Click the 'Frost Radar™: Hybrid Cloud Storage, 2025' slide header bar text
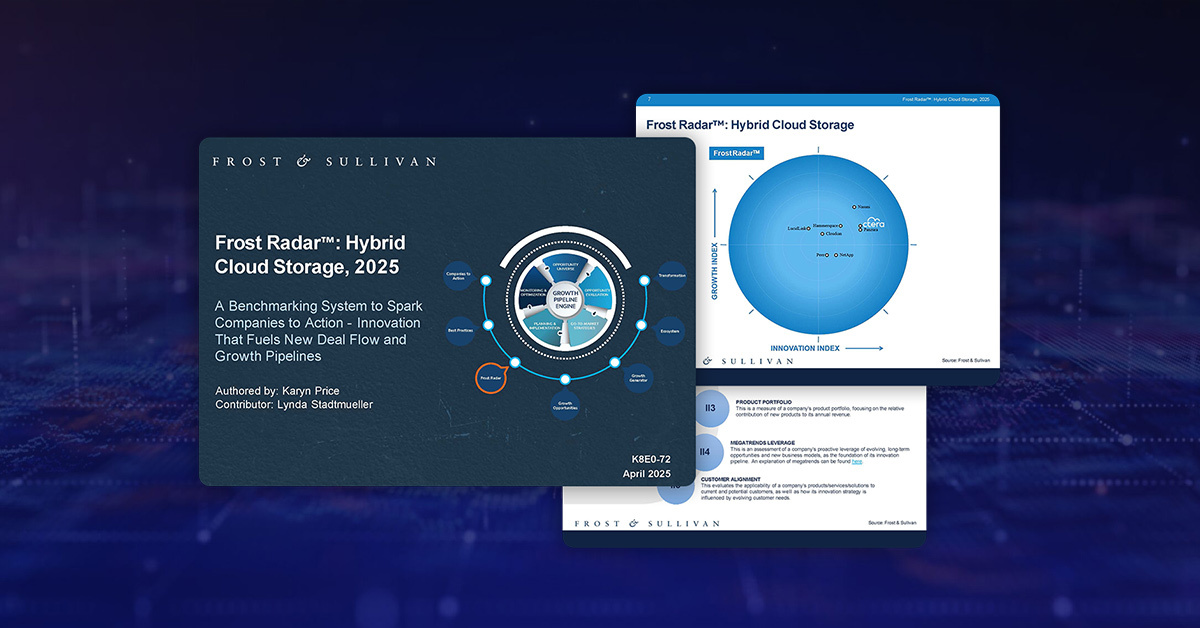 pyautogui.click(x=945, y=99)
